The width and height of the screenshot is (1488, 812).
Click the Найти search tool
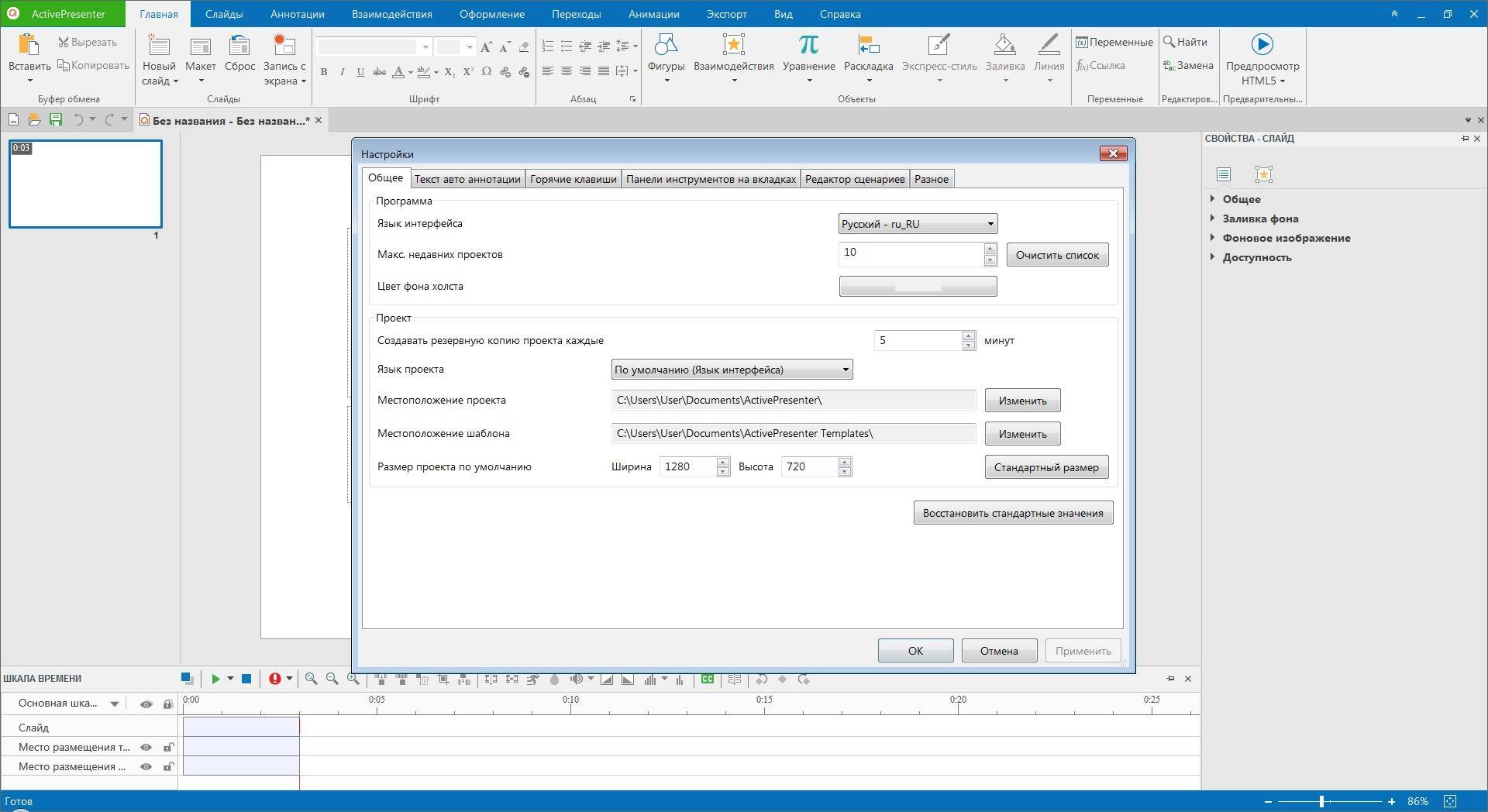tap(1185, 42)
